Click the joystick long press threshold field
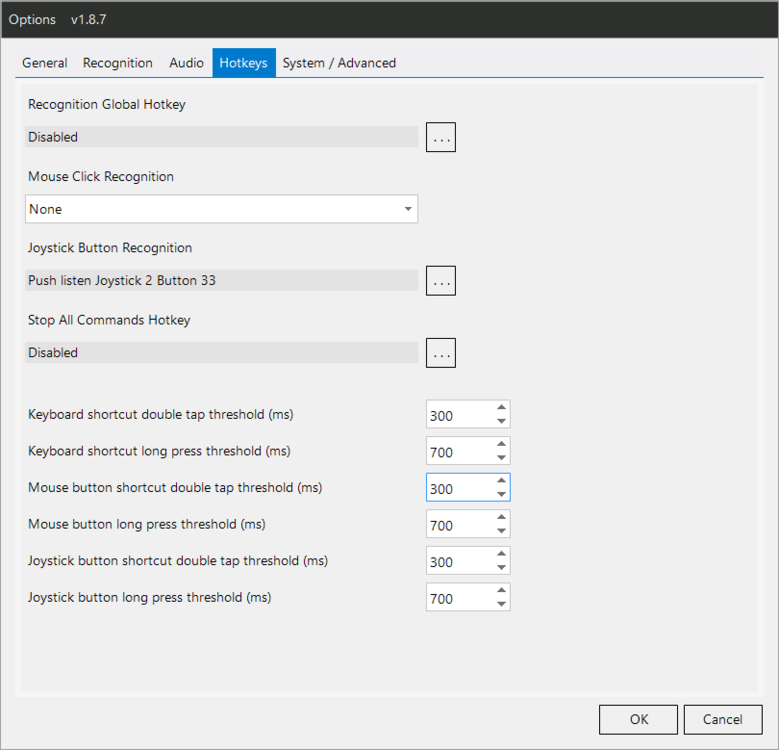The height and width of the screenshot is (750, 779). tap(459, 598)
